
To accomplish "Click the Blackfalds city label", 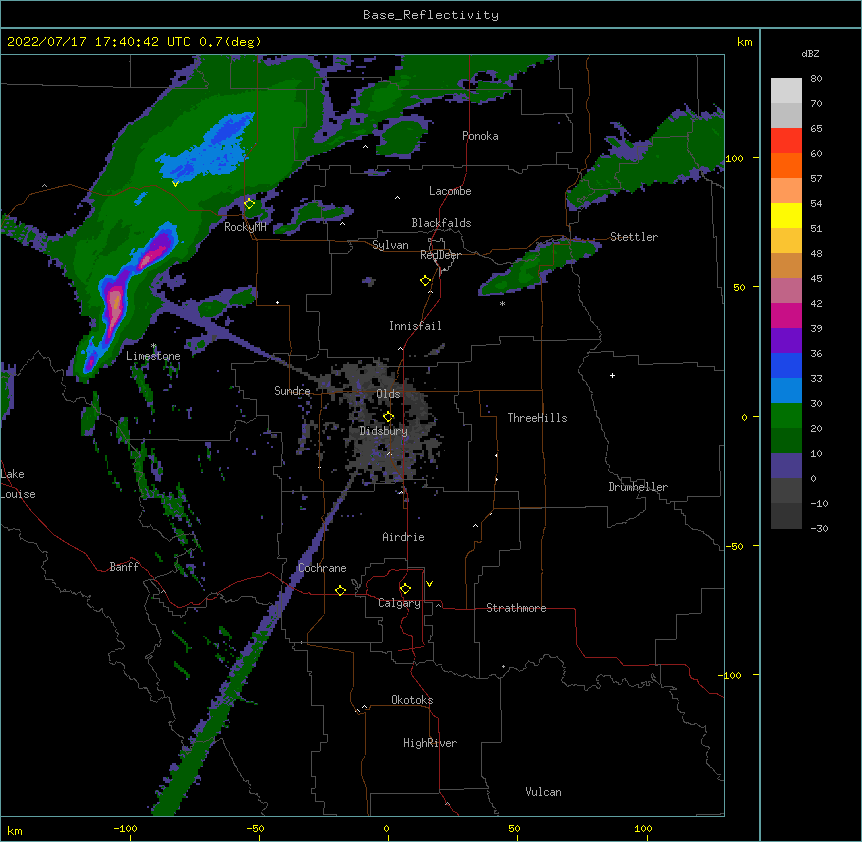I will (x=441, y=223).
